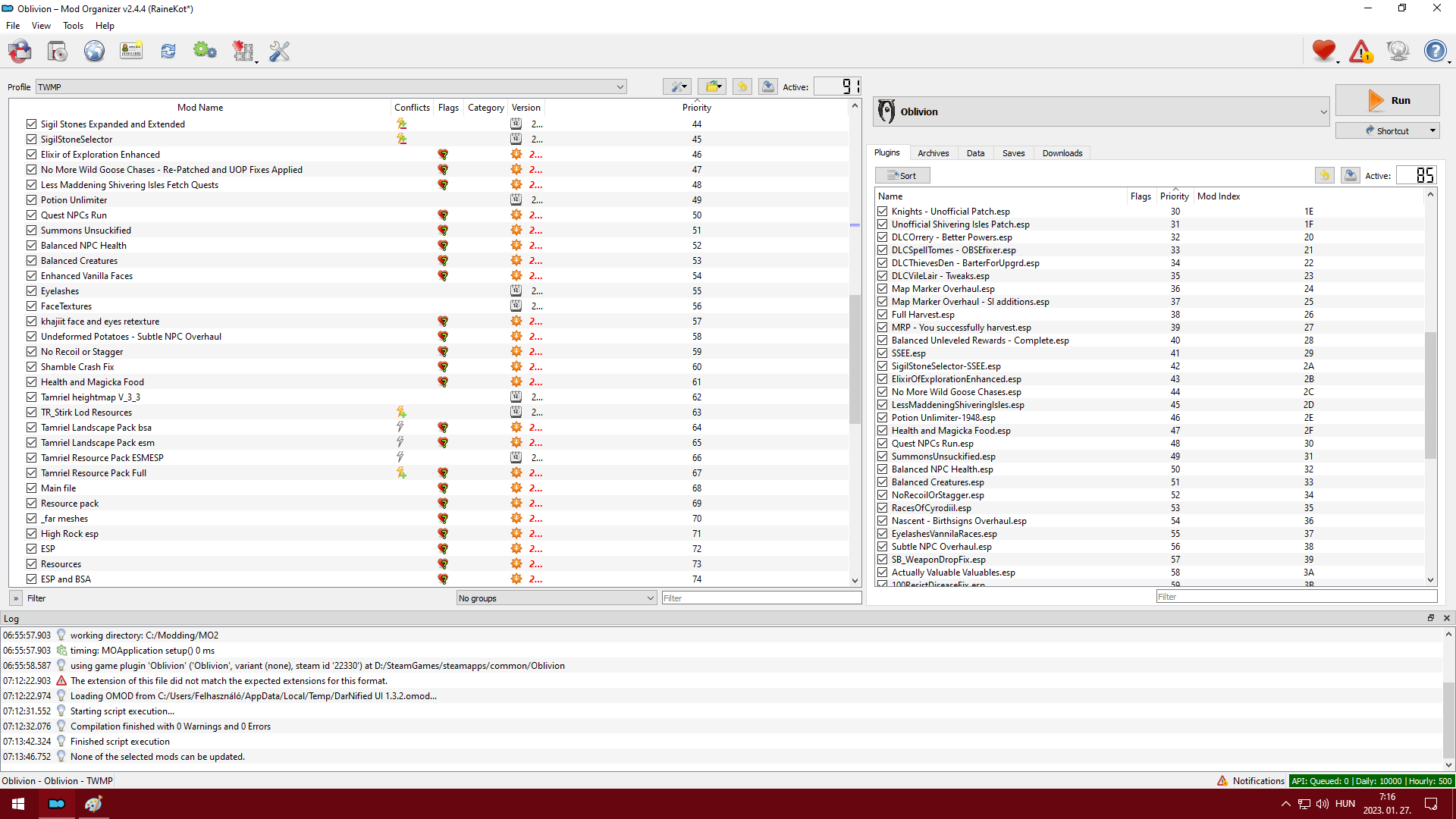Click conflict lightning icon for TR_Stirk Lod Resources

(401, 412)
